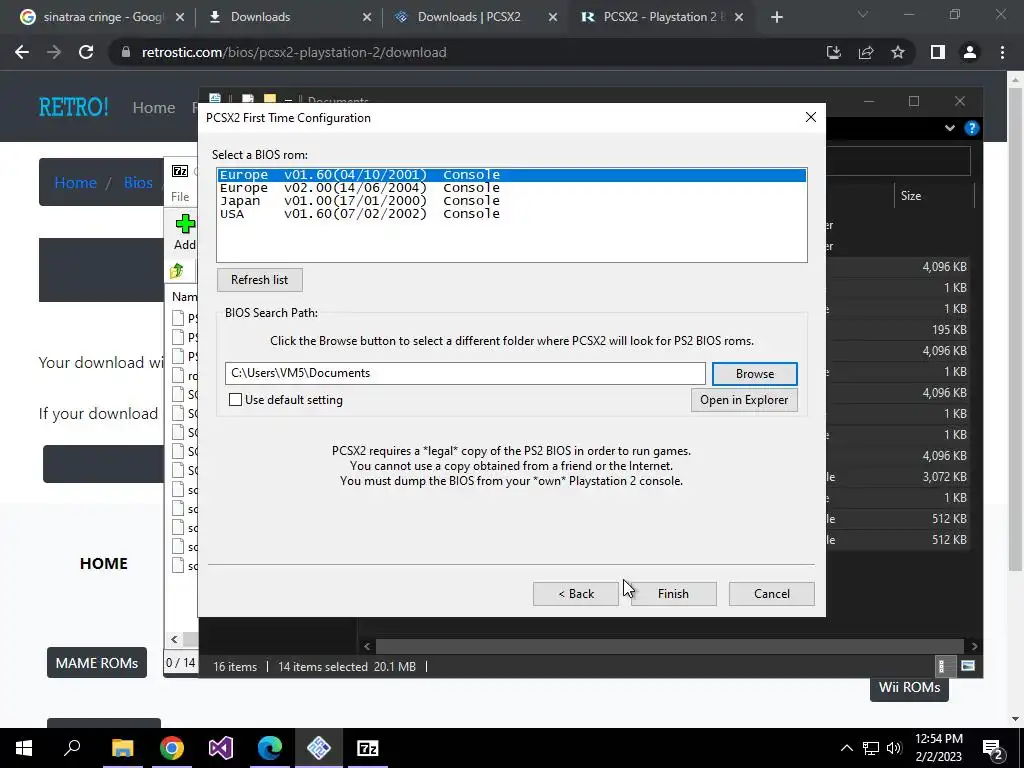The image size is (1024, 768).
Task: Open Chrome three-dot menu
Action: pyautogui.click(x=1002, y=52)
